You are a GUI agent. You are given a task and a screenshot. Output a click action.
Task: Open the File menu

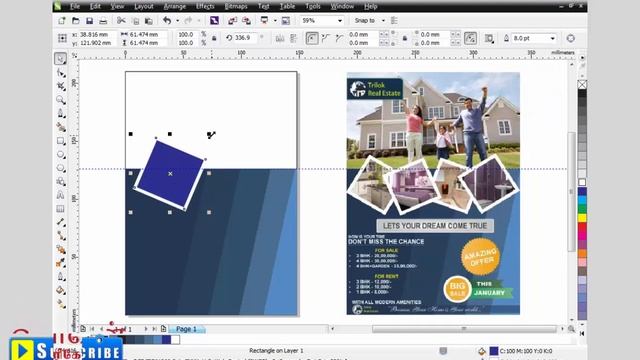75,6
